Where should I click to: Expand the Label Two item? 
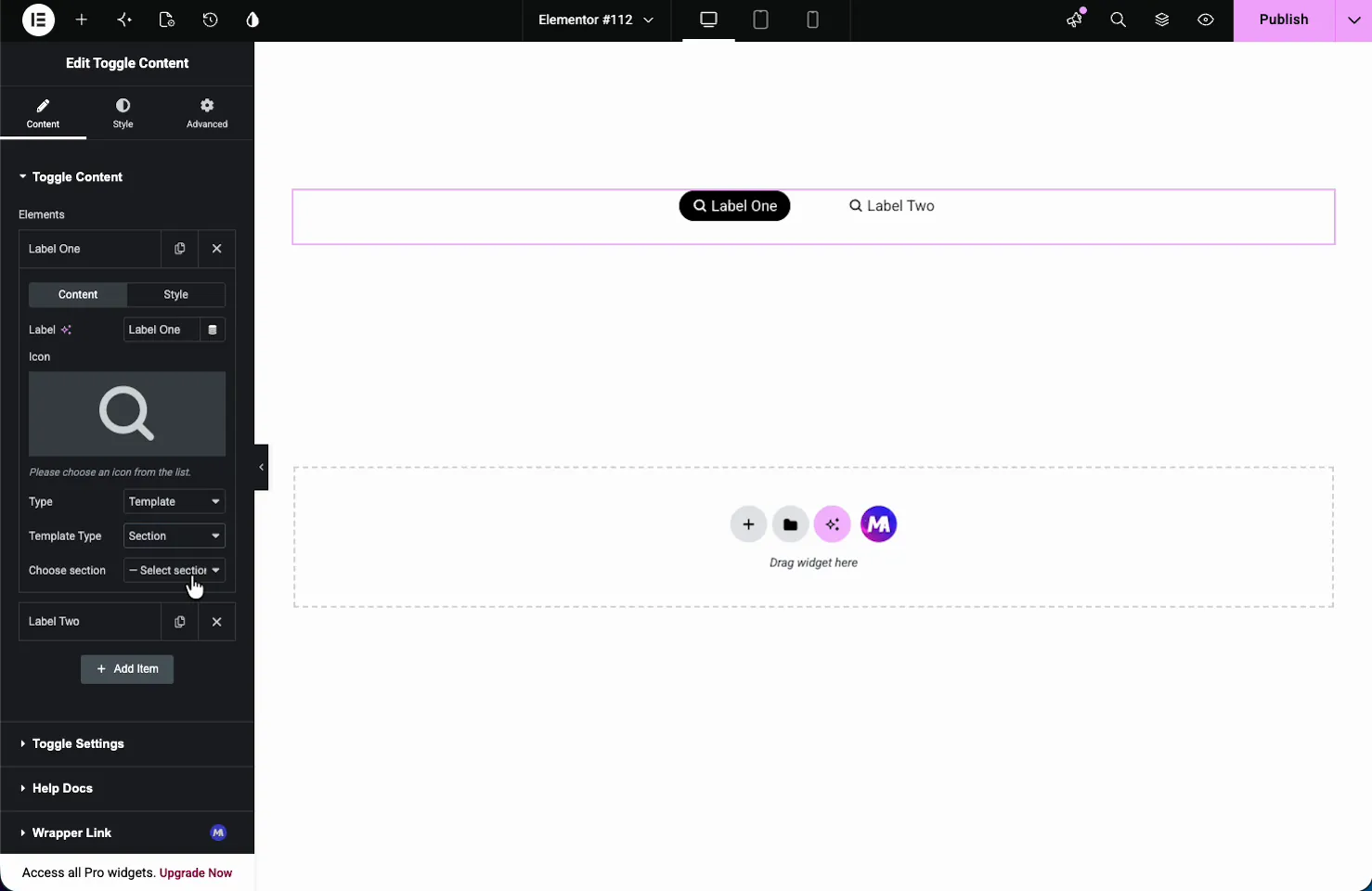90,622
